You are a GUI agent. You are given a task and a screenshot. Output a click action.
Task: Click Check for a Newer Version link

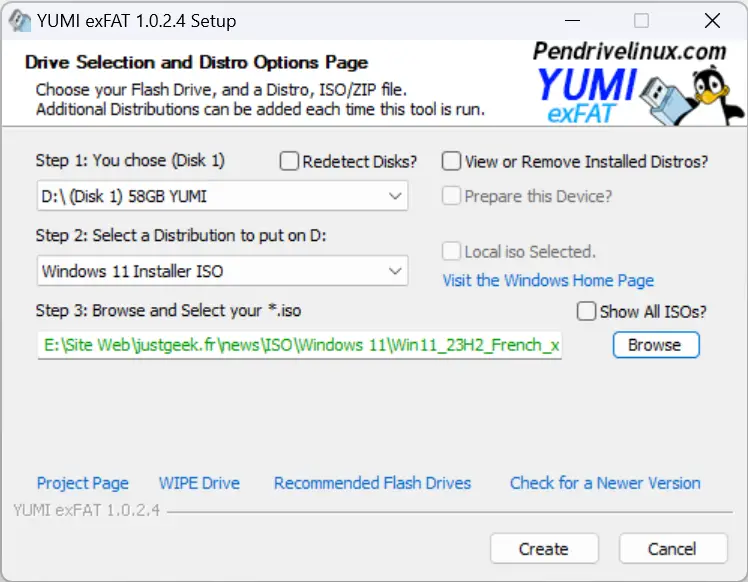point(605,483)
